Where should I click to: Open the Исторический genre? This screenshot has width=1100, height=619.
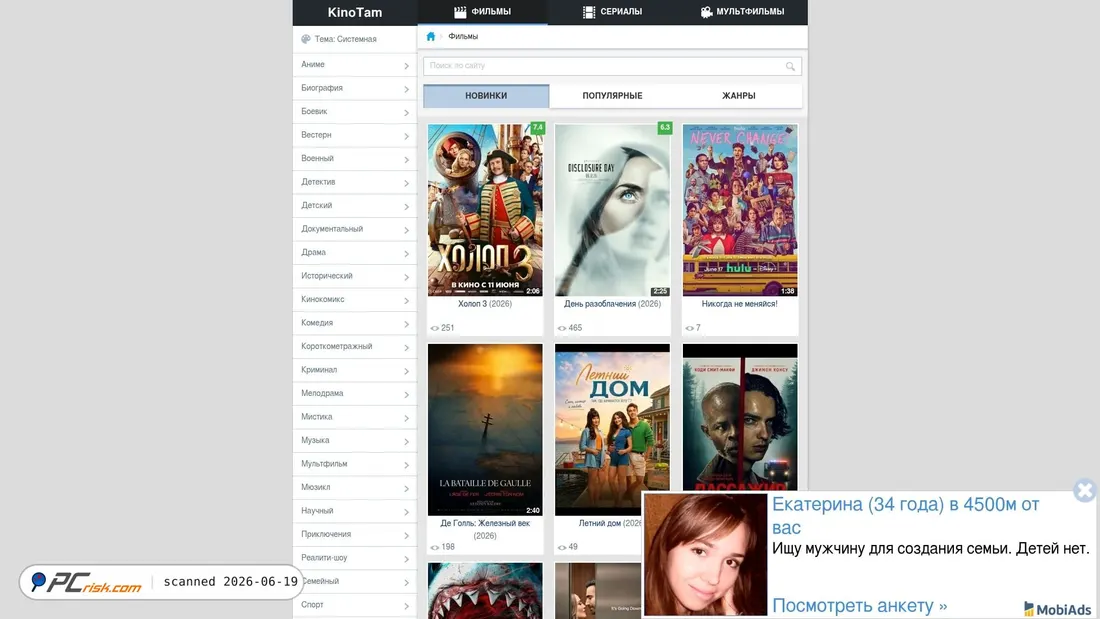tap(355, 276)
